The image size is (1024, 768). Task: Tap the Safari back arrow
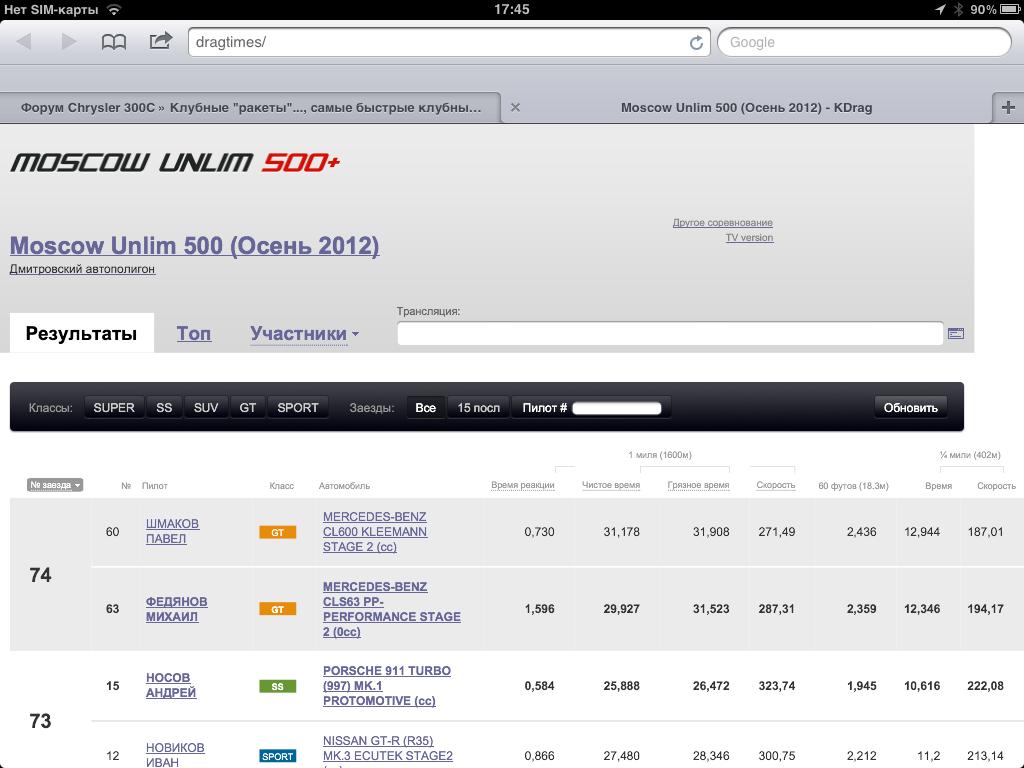coord(24,42)
